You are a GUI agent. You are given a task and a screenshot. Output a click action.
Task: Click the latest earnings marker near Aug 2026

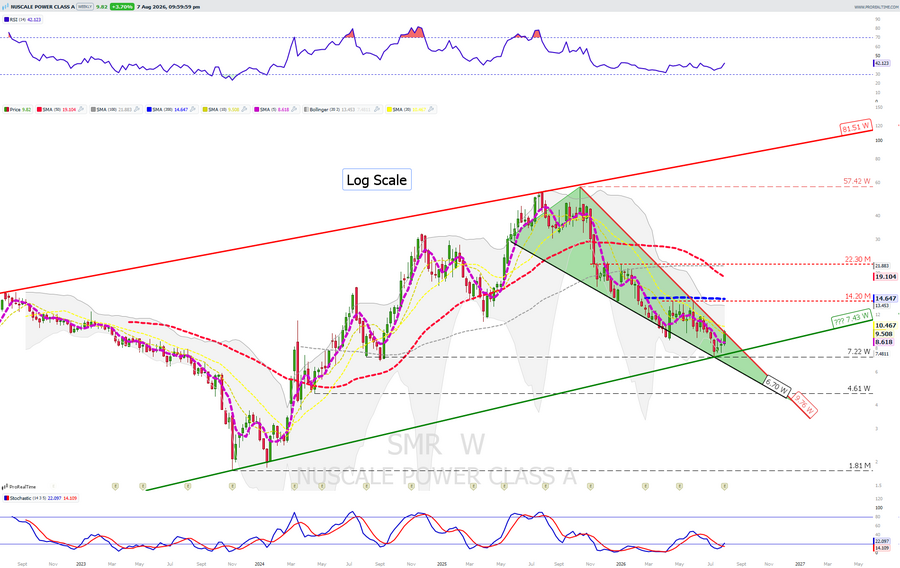click(x=724, y=486)
